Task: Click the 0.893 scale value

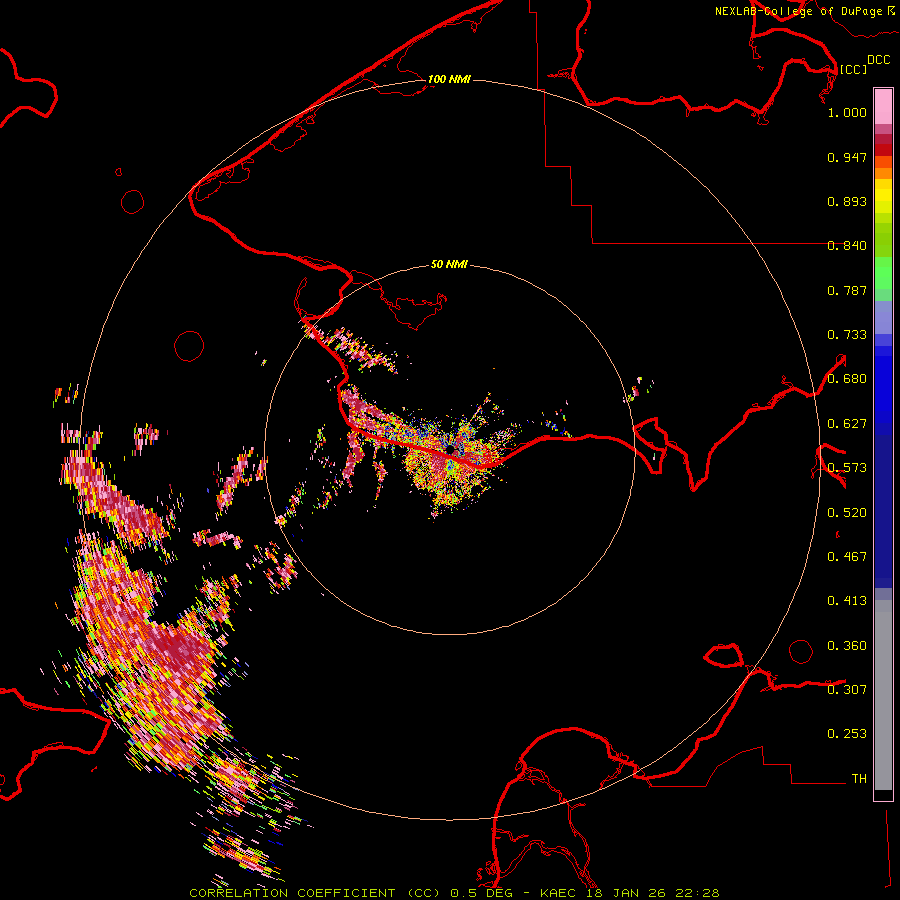Action: pos(847,201)
